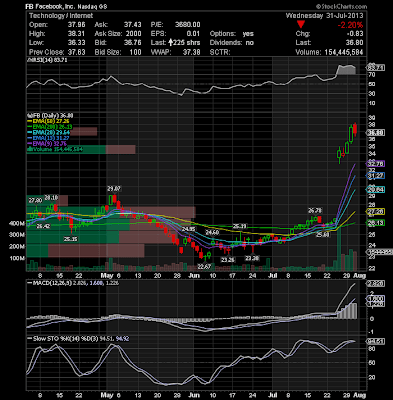Click the purple 32.76 right-axis price marker
The image size is (393, 400).
pos(376,164)
